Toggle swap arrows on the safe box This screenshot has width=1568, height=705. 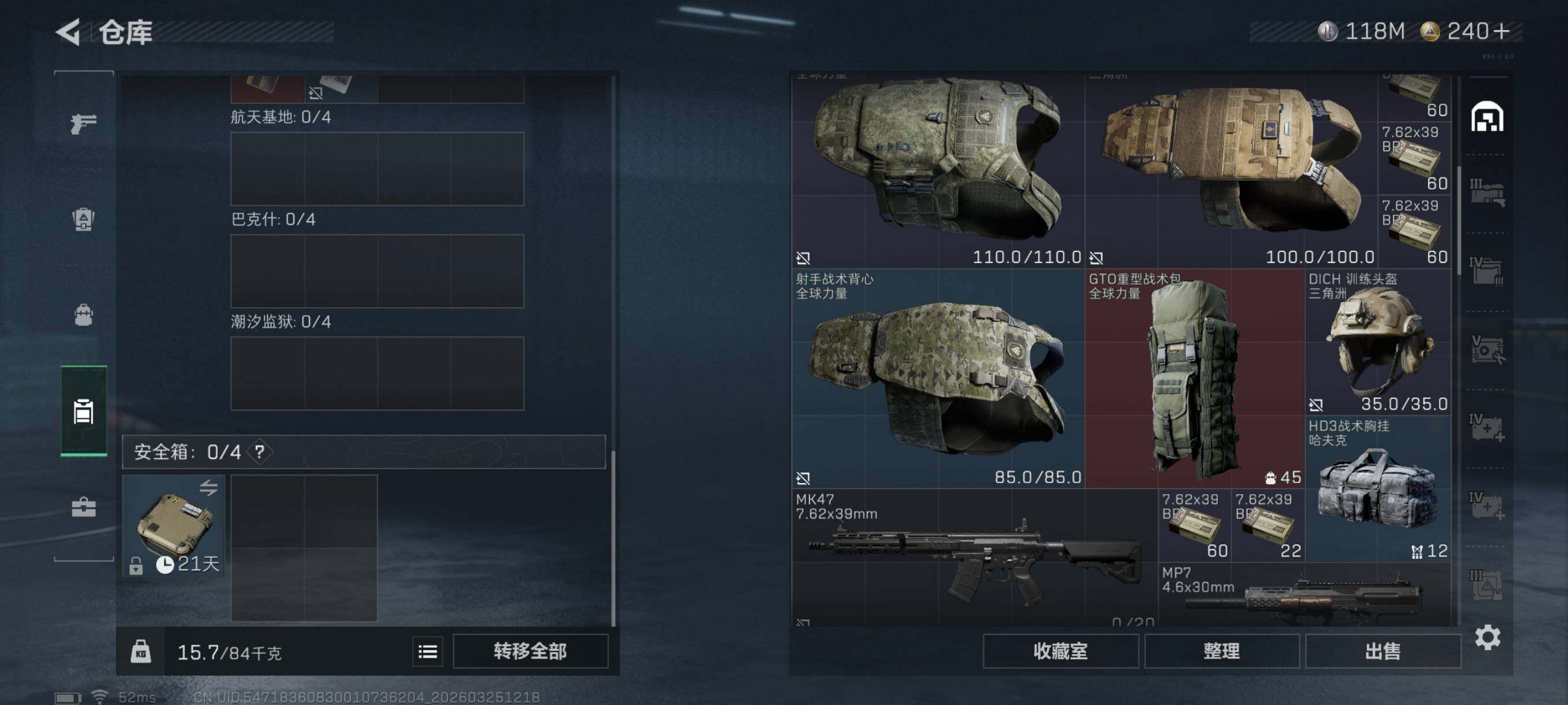coord(209,487)
